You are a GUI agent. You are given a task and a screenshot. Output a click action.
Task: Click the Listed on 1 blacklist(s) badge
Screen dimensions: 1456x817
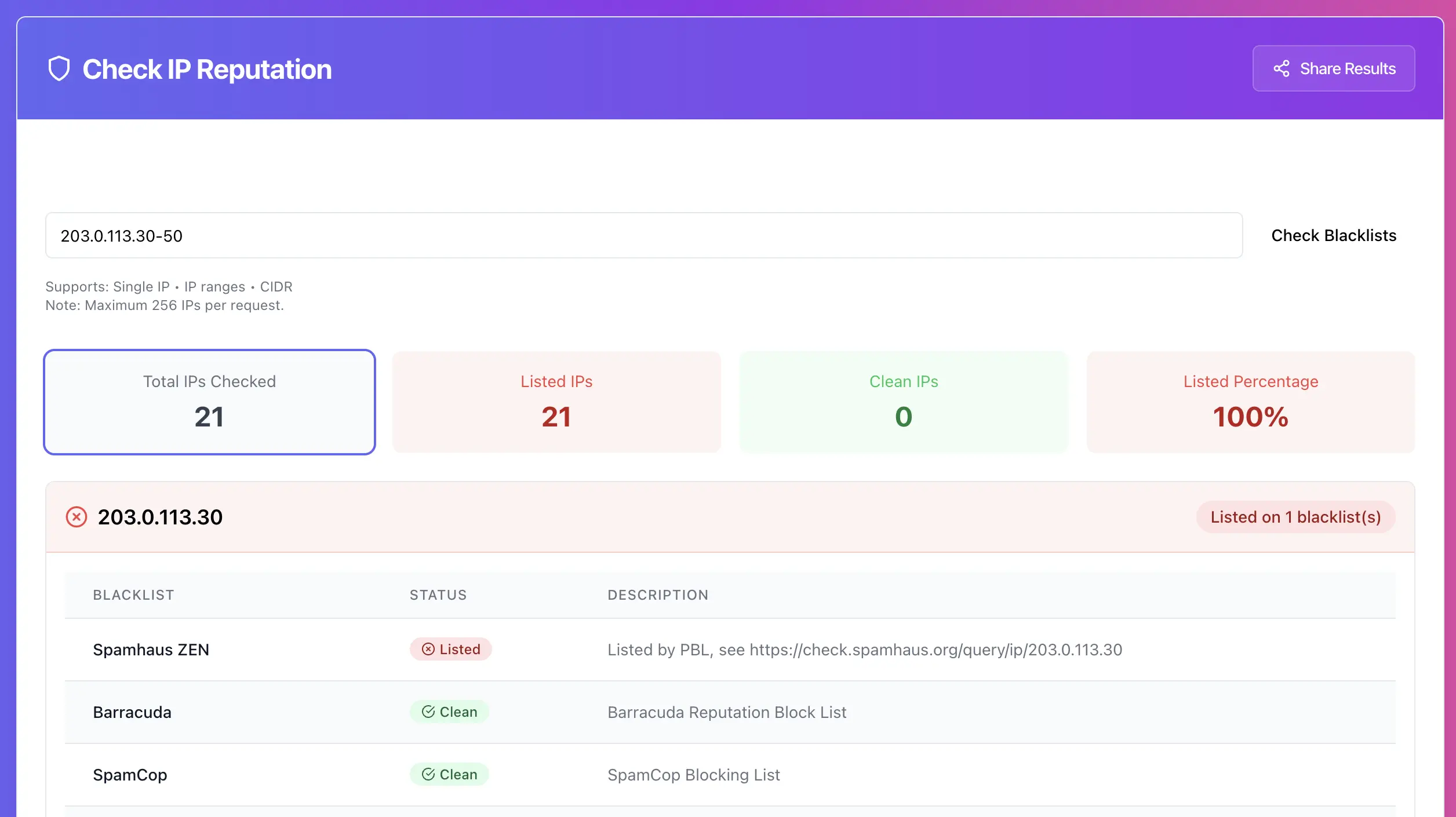coord(1295,517)
